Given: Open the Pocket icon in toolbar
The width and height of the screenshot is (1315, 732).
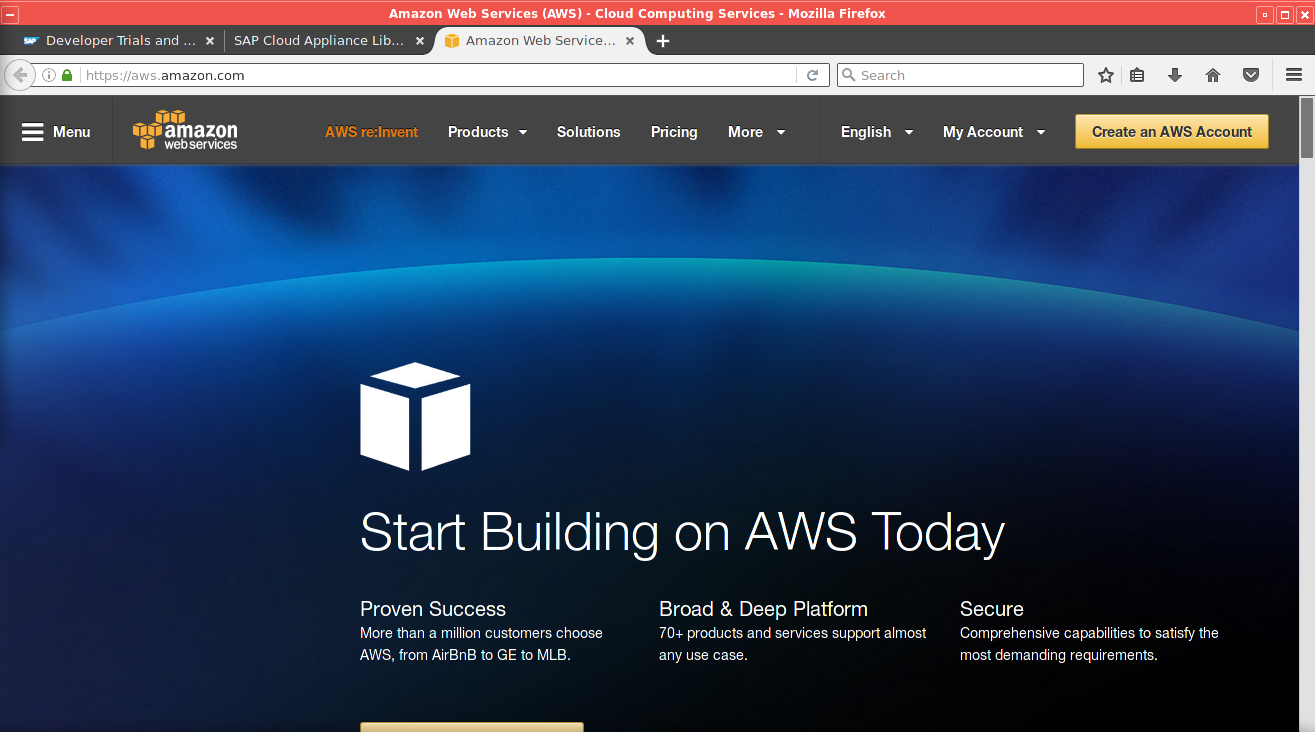Looking at the screenshot, I should [1251, 75].
